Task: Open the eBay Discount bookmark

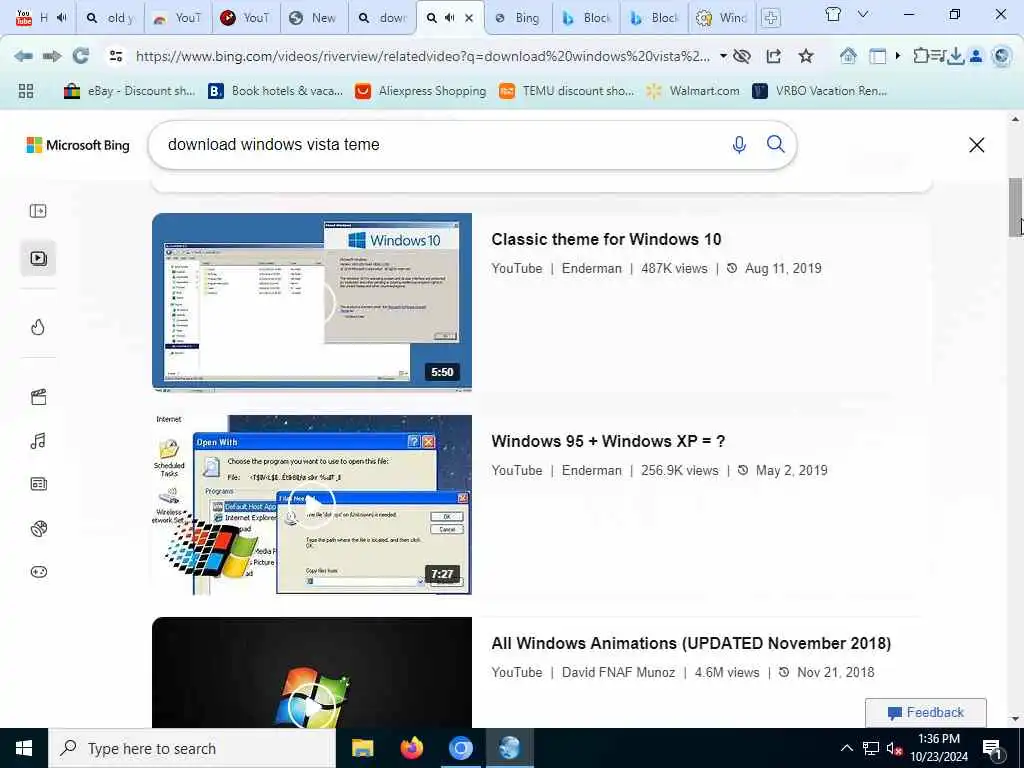Action: (x=129, y=91)
